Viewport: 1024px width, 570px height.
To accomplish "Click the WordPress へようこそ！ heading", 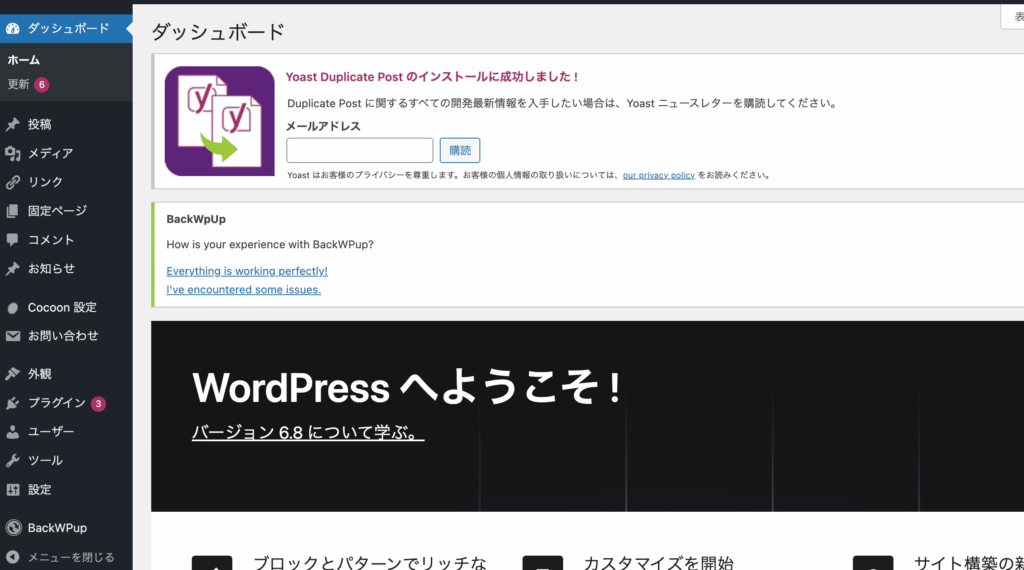I will 407,387.
